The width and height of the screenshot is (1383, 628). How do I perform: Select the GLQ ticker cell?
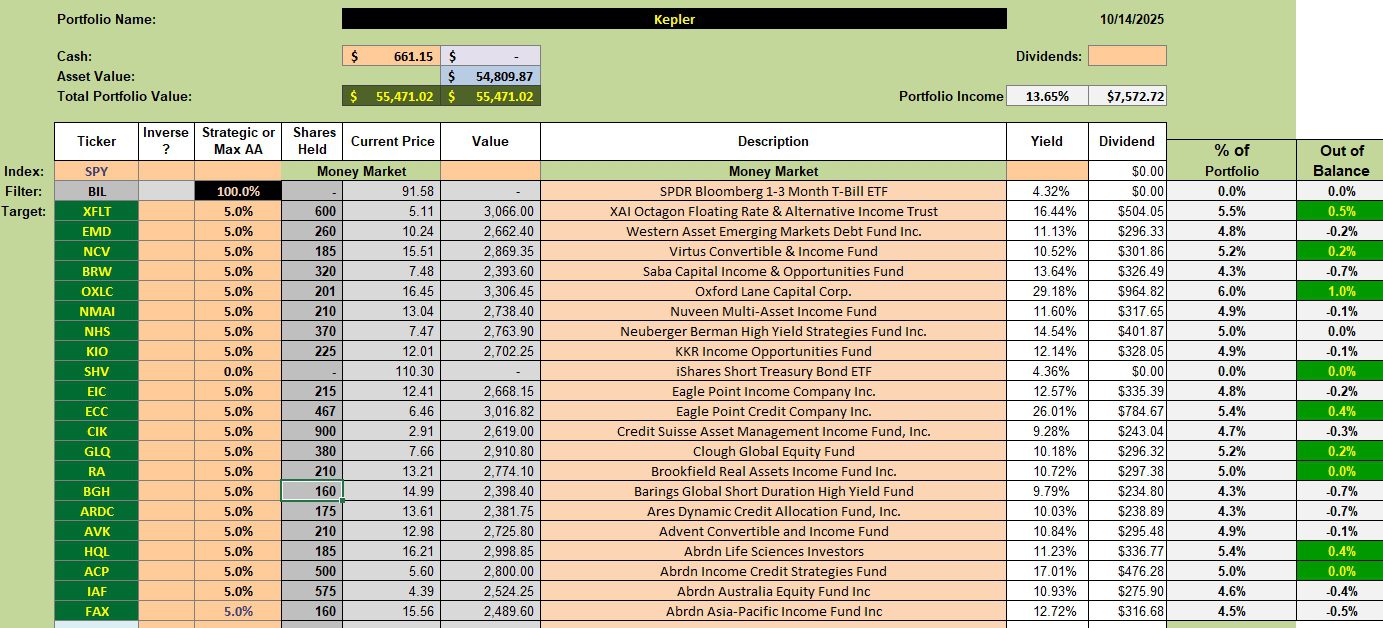(x=96, y=451)
